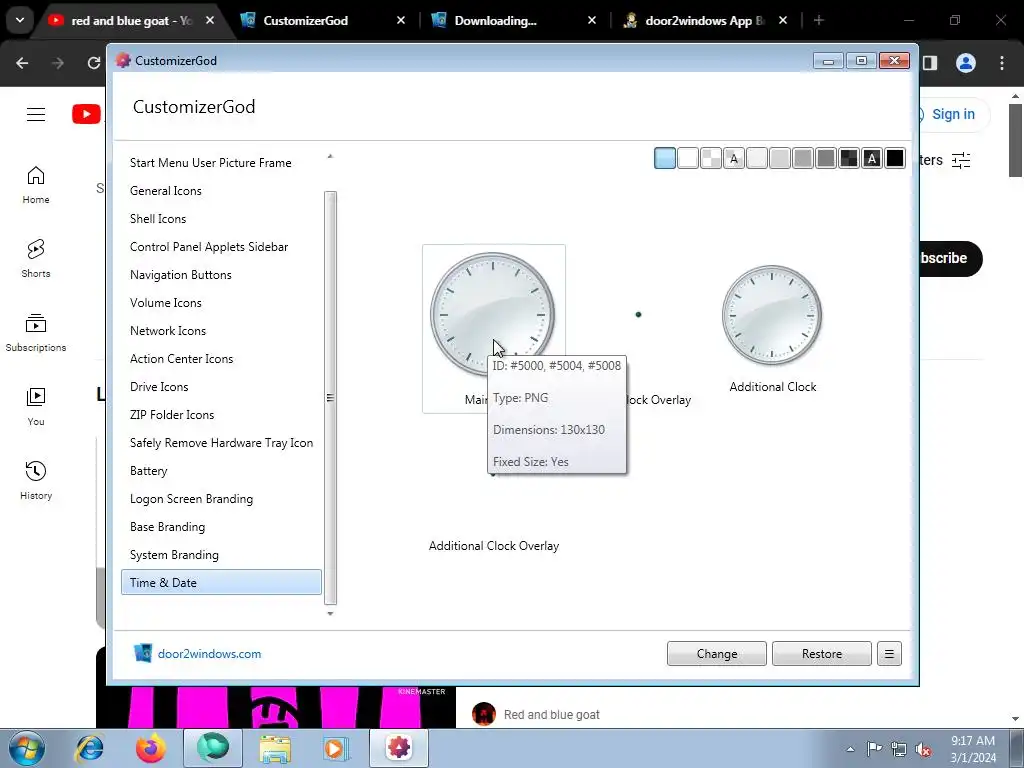Viewport: 1024px width, 768px height.
Task: Click the category list scroll down arrow
Action: pos(330,614)
